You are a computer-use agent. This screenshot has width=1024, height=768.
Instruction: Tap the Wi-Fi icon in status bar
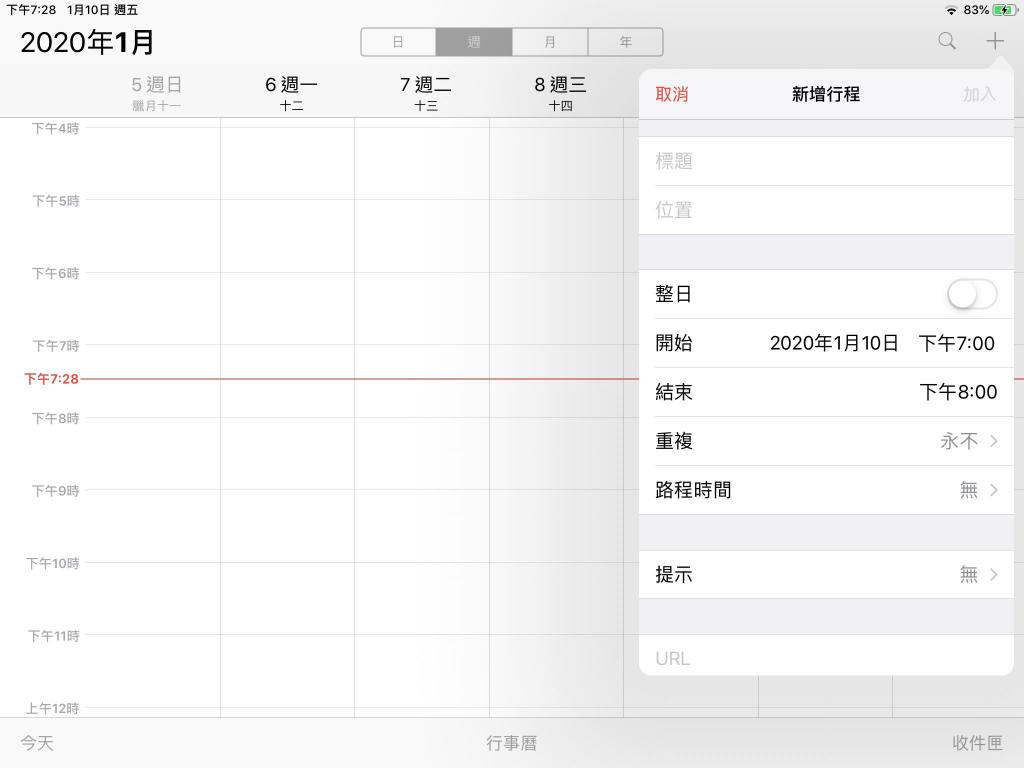(x=950, y=10)
